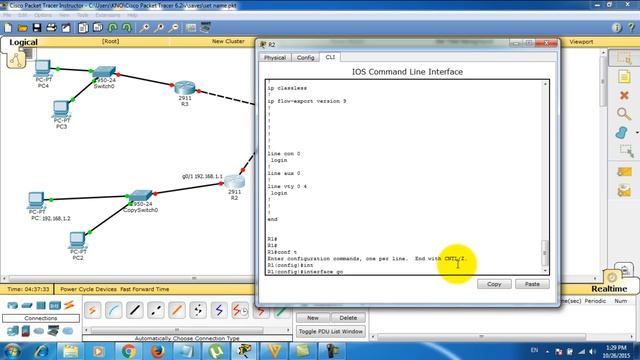The width and height of the screenshot is (640, 360).
Task: Save the network with the floppy icon
Action: coord(37,28)
